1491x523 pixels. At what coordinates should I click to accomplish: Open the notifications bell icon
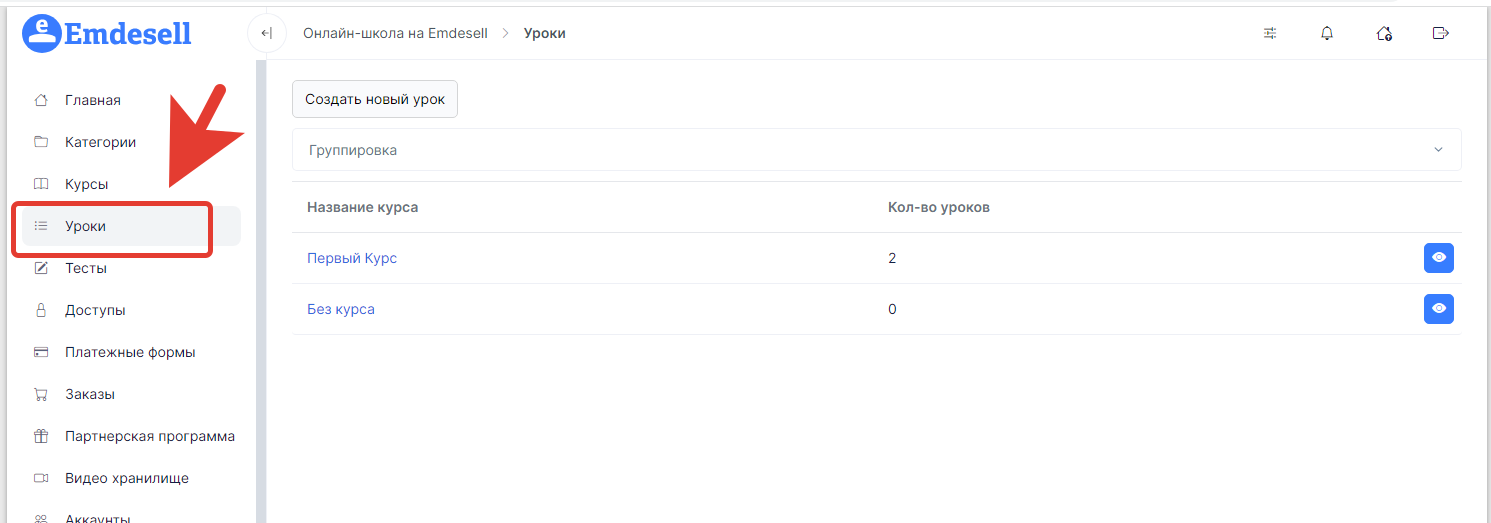[x=1327, y=33]
